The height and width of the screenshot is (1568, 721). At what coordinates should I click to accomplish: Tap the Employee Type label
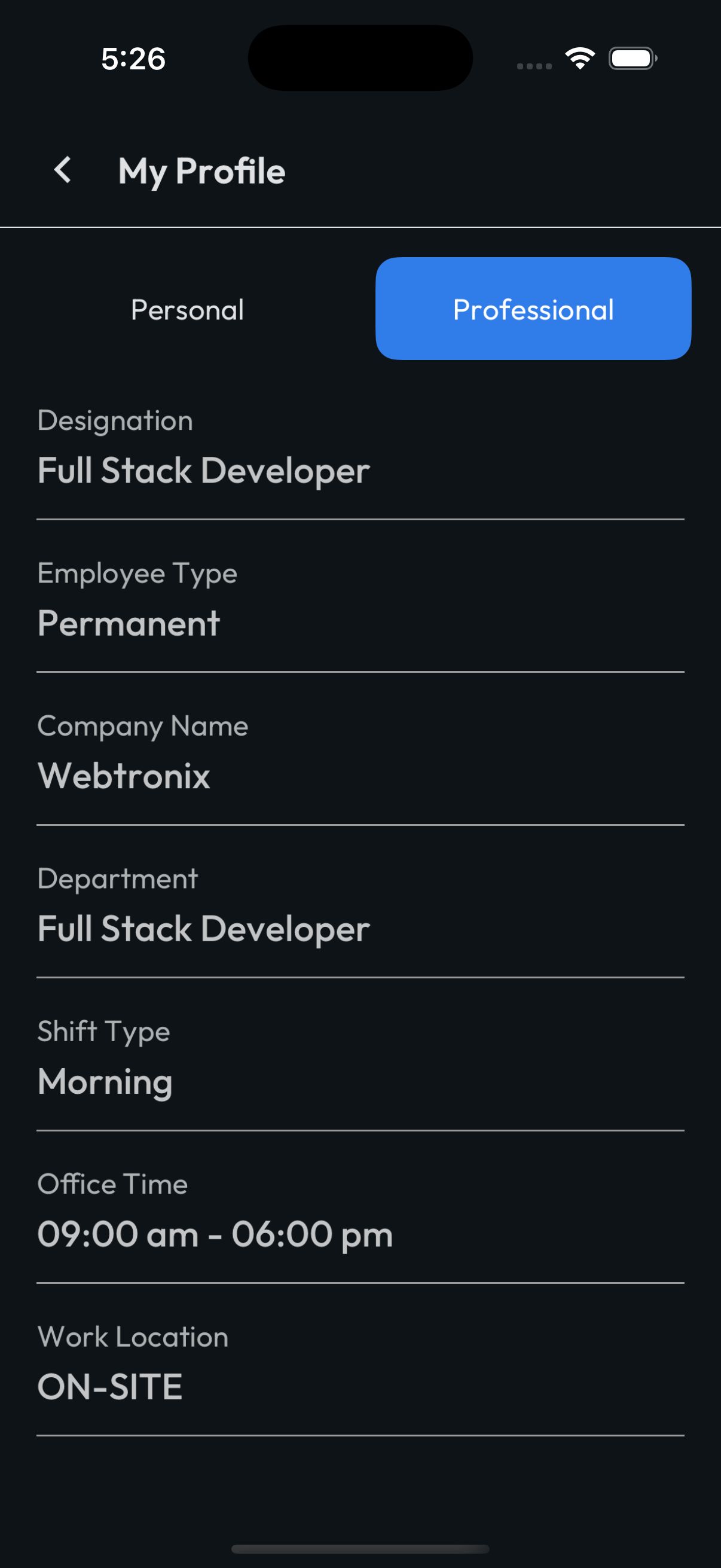coord(137,573)
